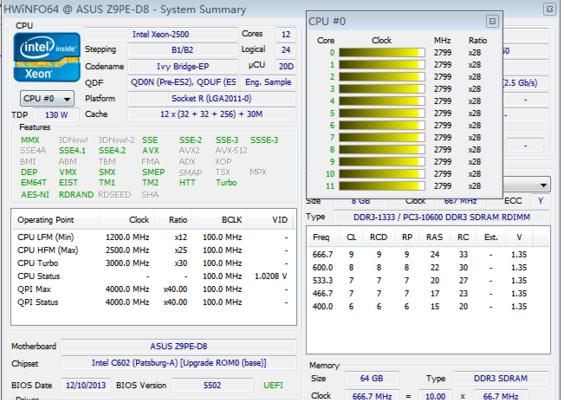564x400 pixels.
Task: Select the Intel Xeon-2500 CPU name field
Action: [161, 35]
